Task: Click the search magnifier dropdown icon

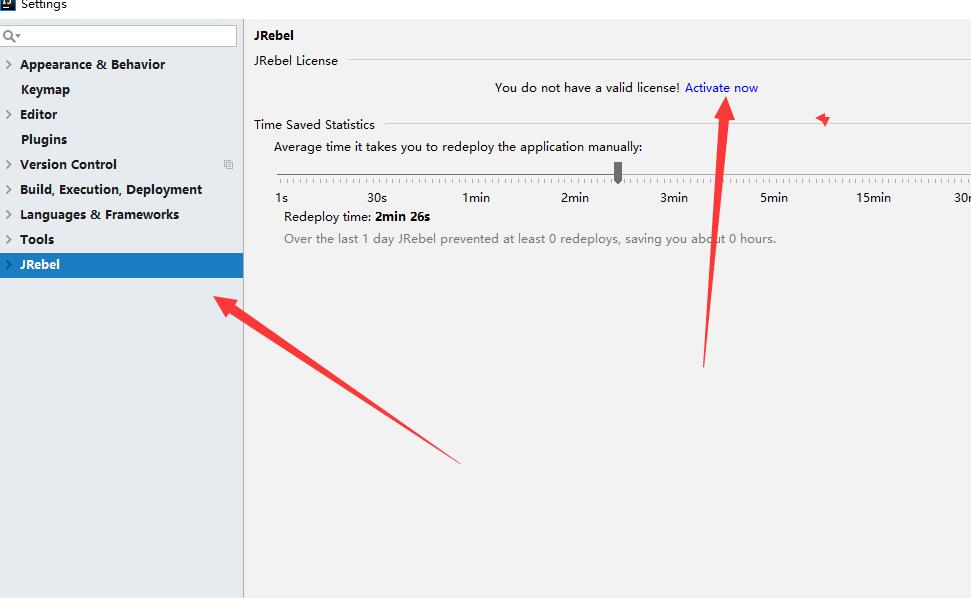Action: coord(11,36)
